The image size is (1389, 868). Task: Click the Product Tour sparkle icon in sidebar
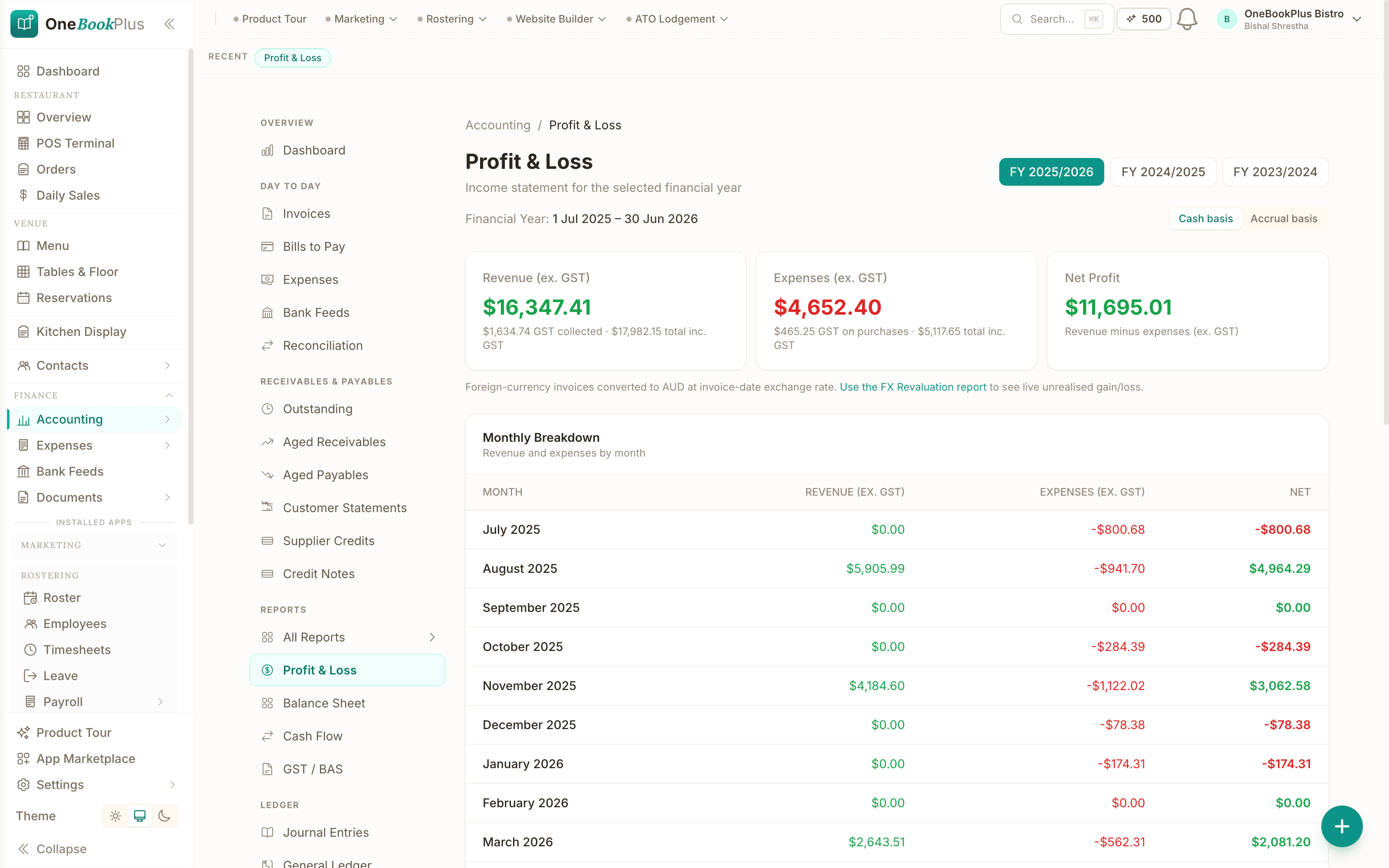pos(23,733)
